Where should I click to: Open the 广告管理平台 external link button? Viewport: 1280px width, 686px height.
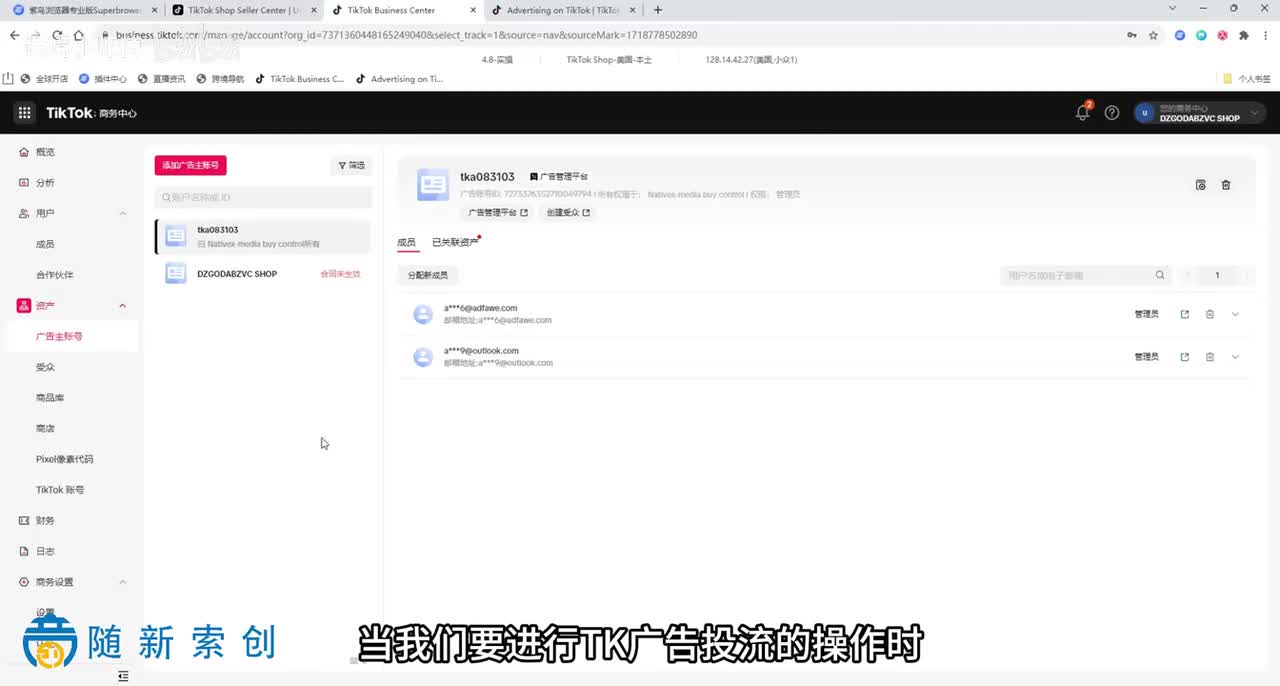[498, 212]
